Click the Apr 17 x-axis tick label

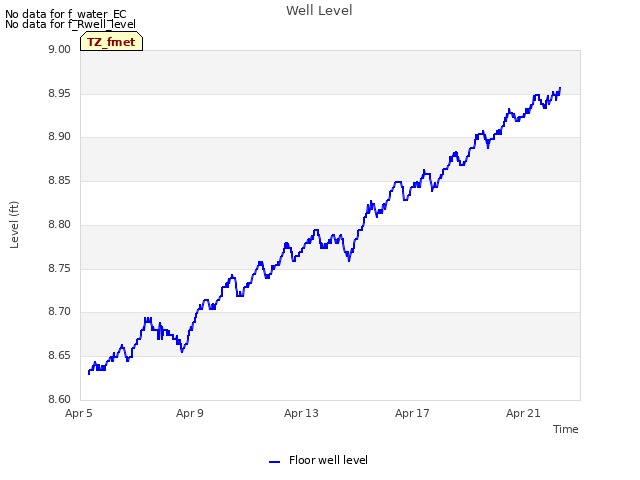412,413
